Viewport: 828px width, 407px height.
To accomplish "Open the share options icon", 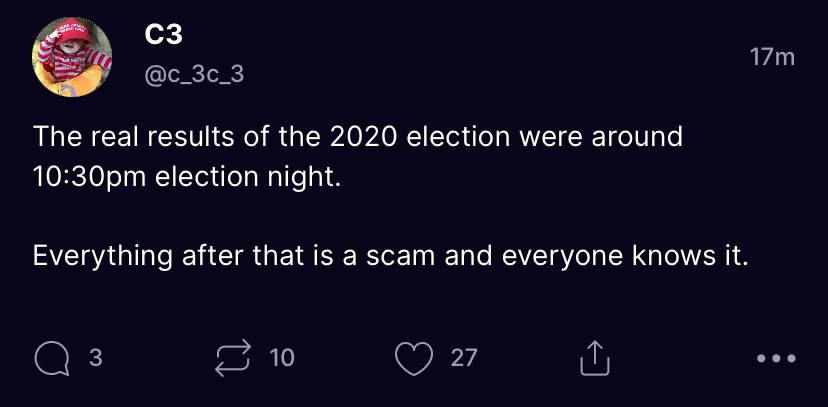I will point(594,357).
